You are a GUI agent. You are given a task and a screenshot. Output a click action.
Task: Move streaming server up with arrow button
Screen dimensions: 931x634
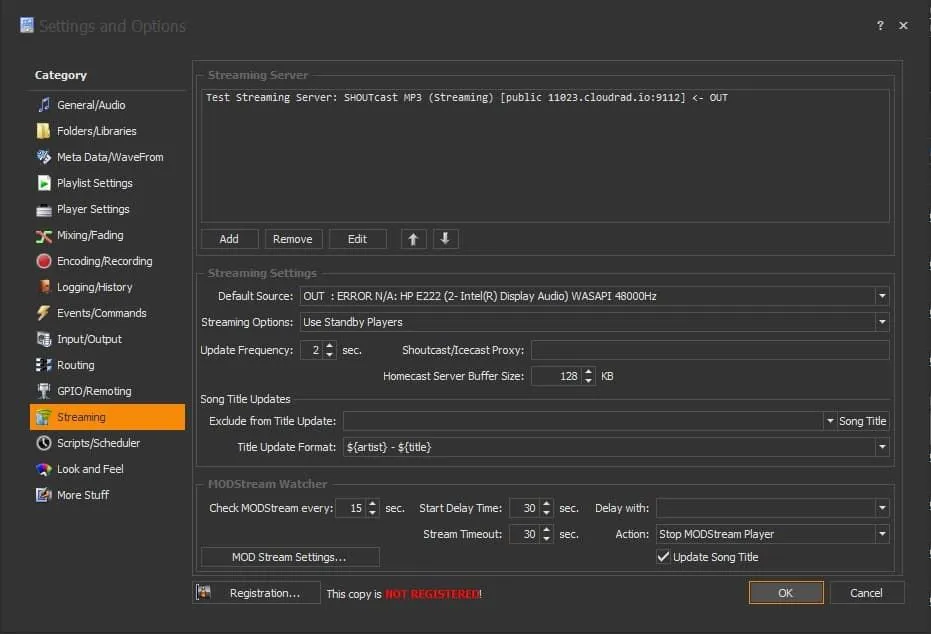[414, 239]
